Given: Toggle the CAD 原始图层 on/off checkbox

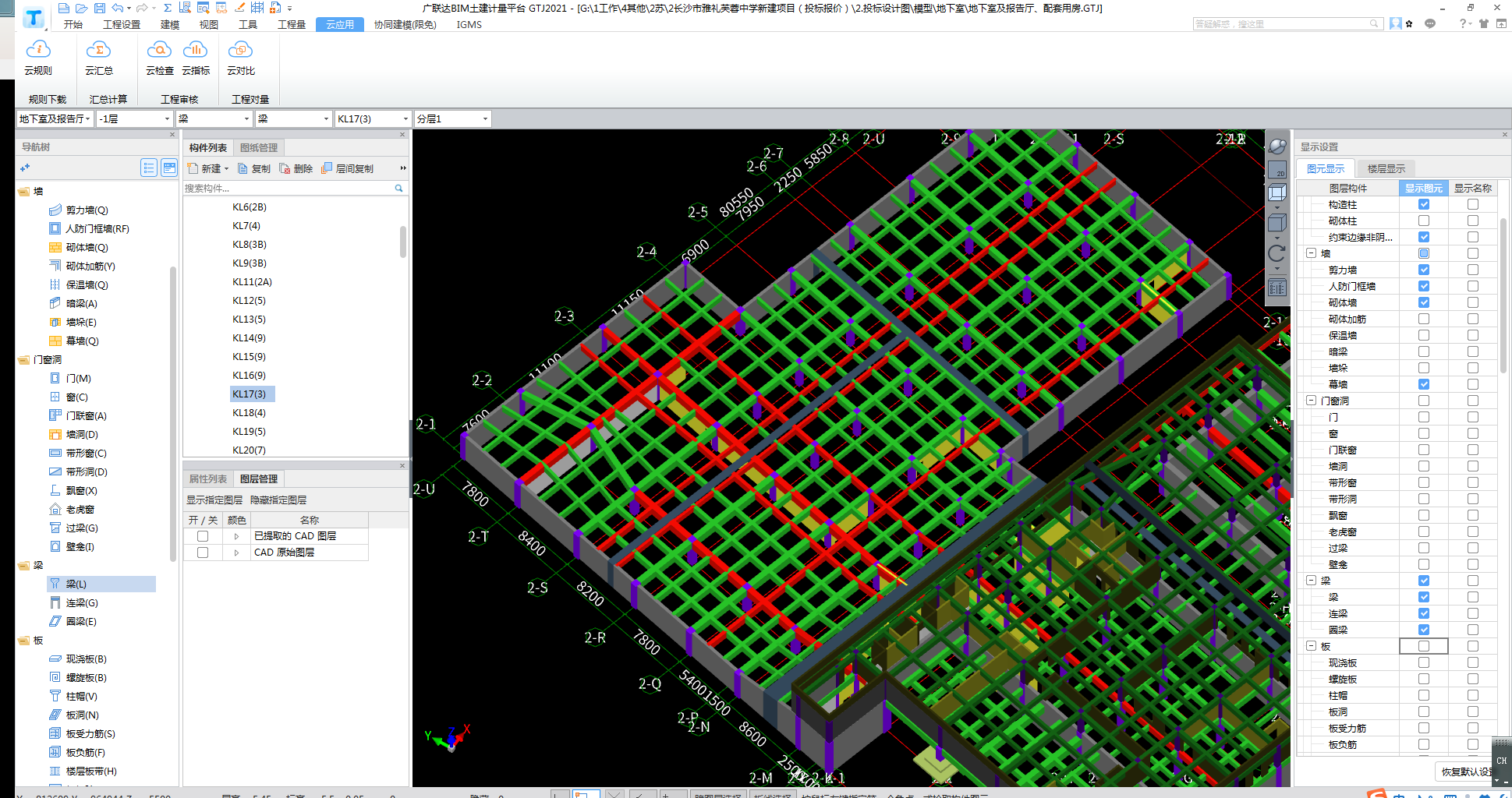Looking at the screenshot, I should pos(203,553).
